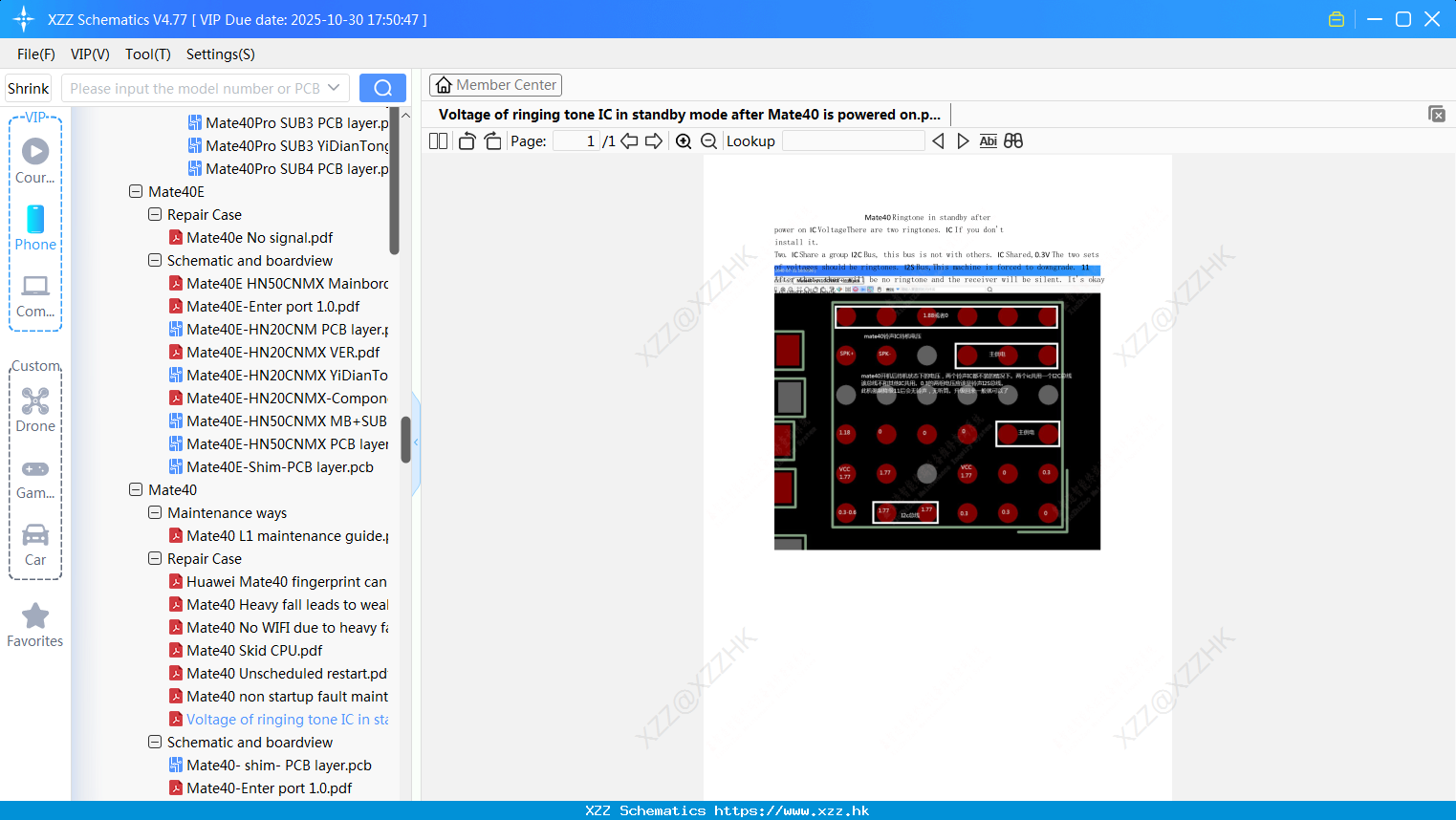Click the Page number field
Image resolution: width=1456 pixels, height=820 pixels.
pos(576,140)
